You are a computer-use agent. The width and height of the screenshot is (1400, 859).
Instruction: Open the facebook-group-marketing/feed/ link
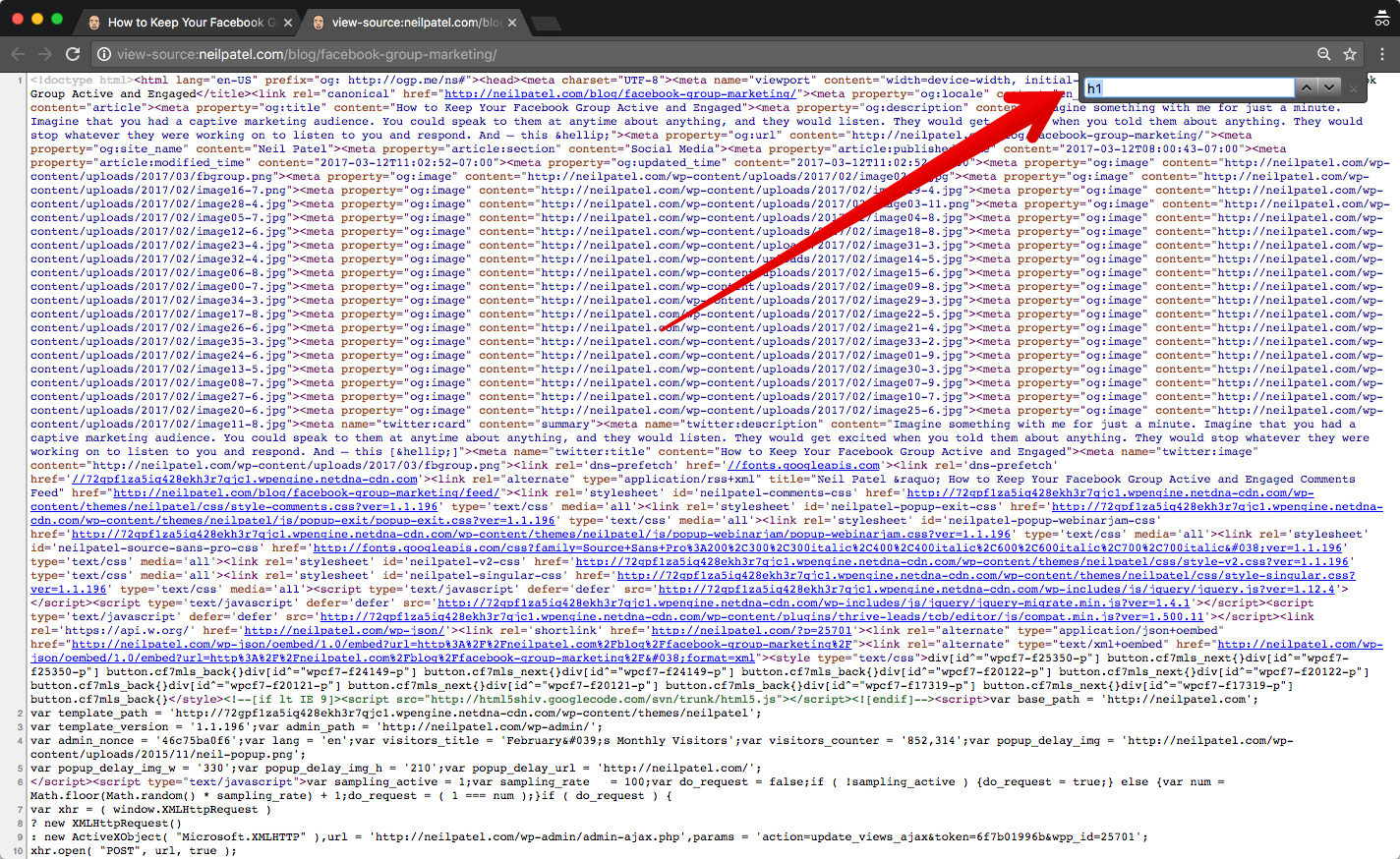click(x=306, y=493)
